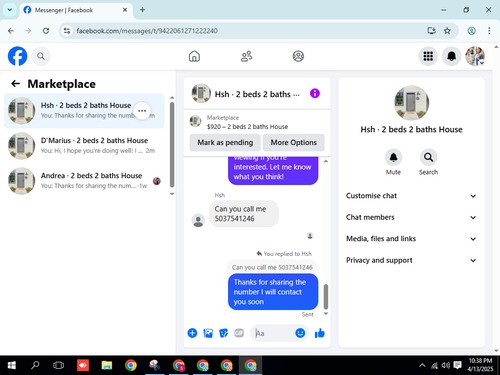The image size is (500, 375).
Task: Click the quoted reply 'Can you call me 5037541246'
Action: 272,267
